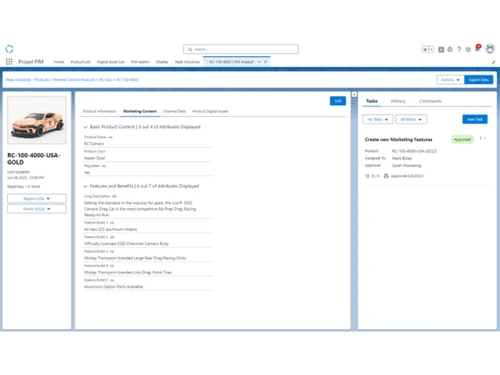Viewport: 500px width, 375px height.
Task: Click the All new 22S aluminum chassis text
Action: coord(110,229)
